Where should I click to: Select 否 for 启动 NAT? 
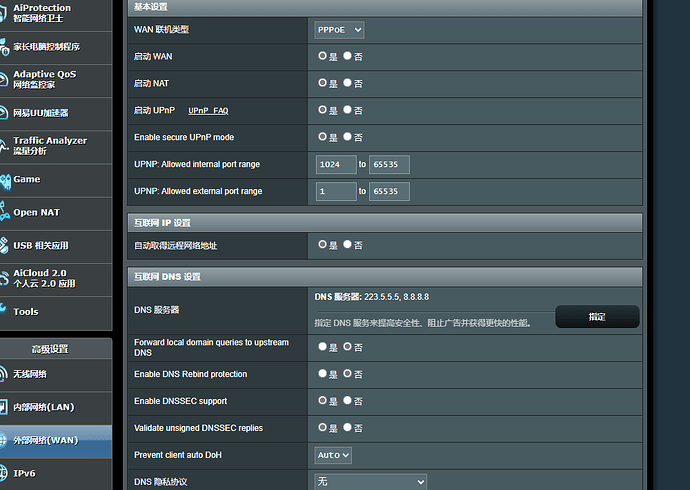pyautogui.click(x=347, y=83)
